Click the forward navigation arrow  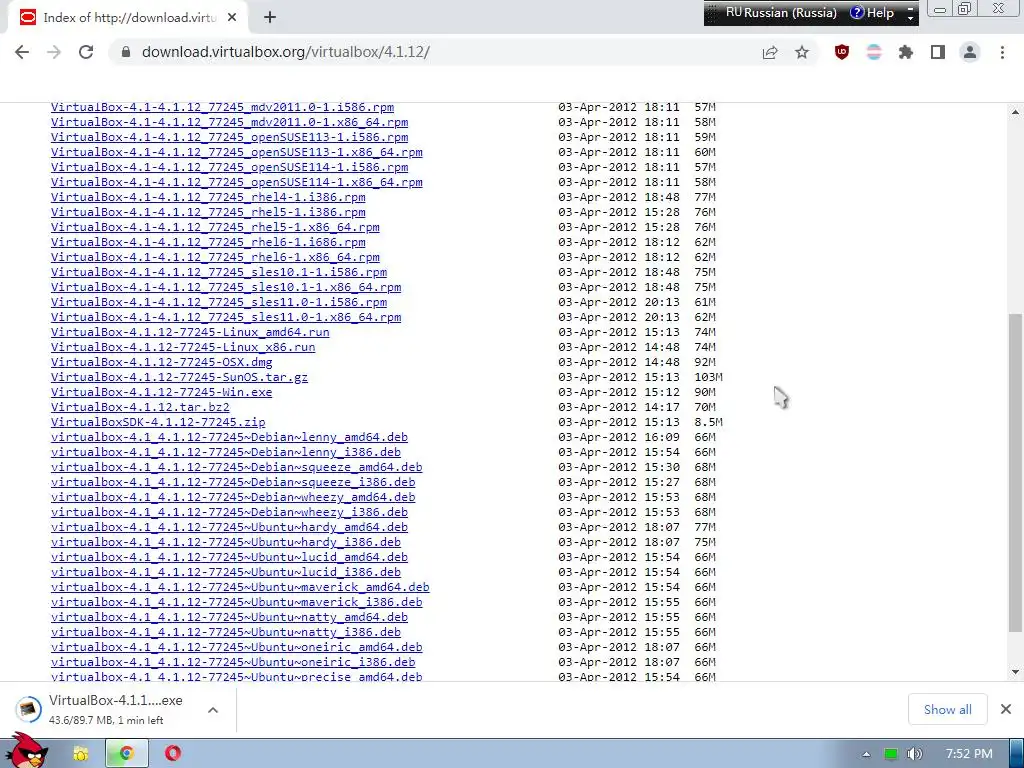click(54, 52)
